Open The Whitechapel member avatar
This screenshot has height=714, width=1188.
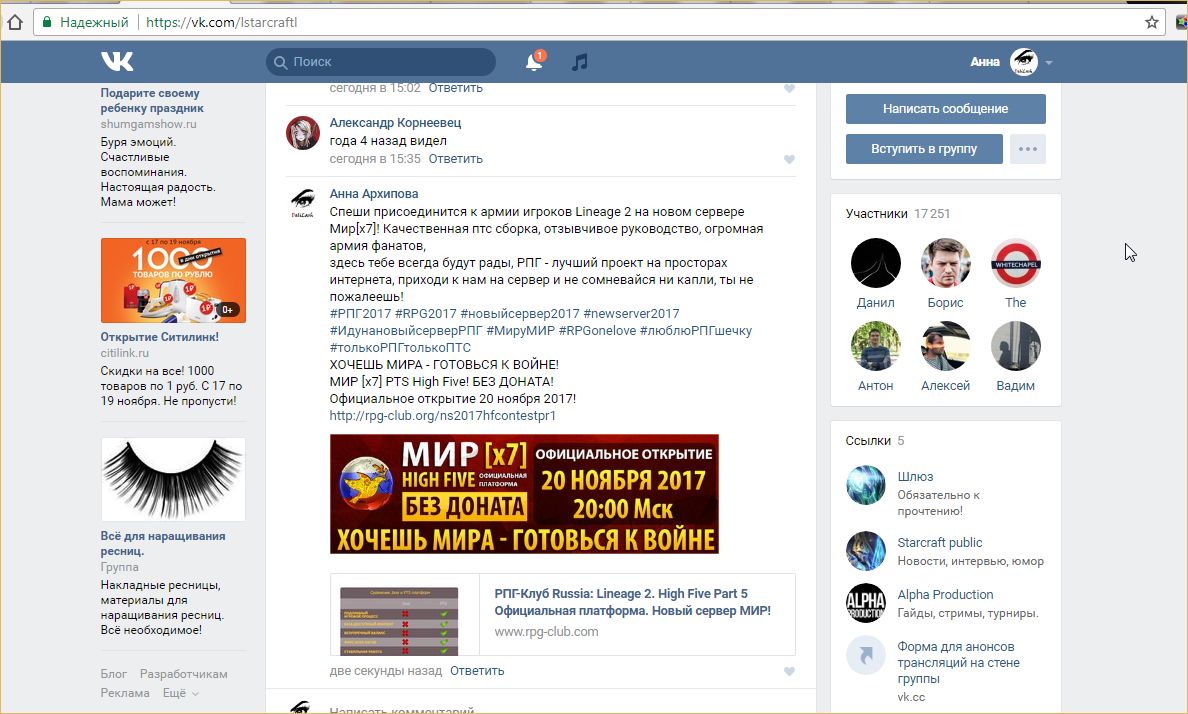coord(1015,263)
